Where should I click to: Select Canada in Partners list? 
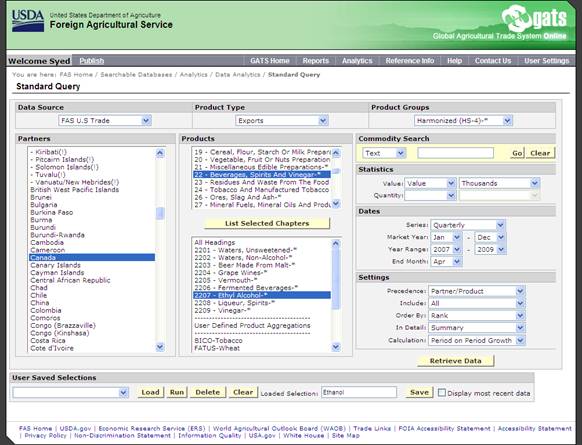tap(92, 258)
